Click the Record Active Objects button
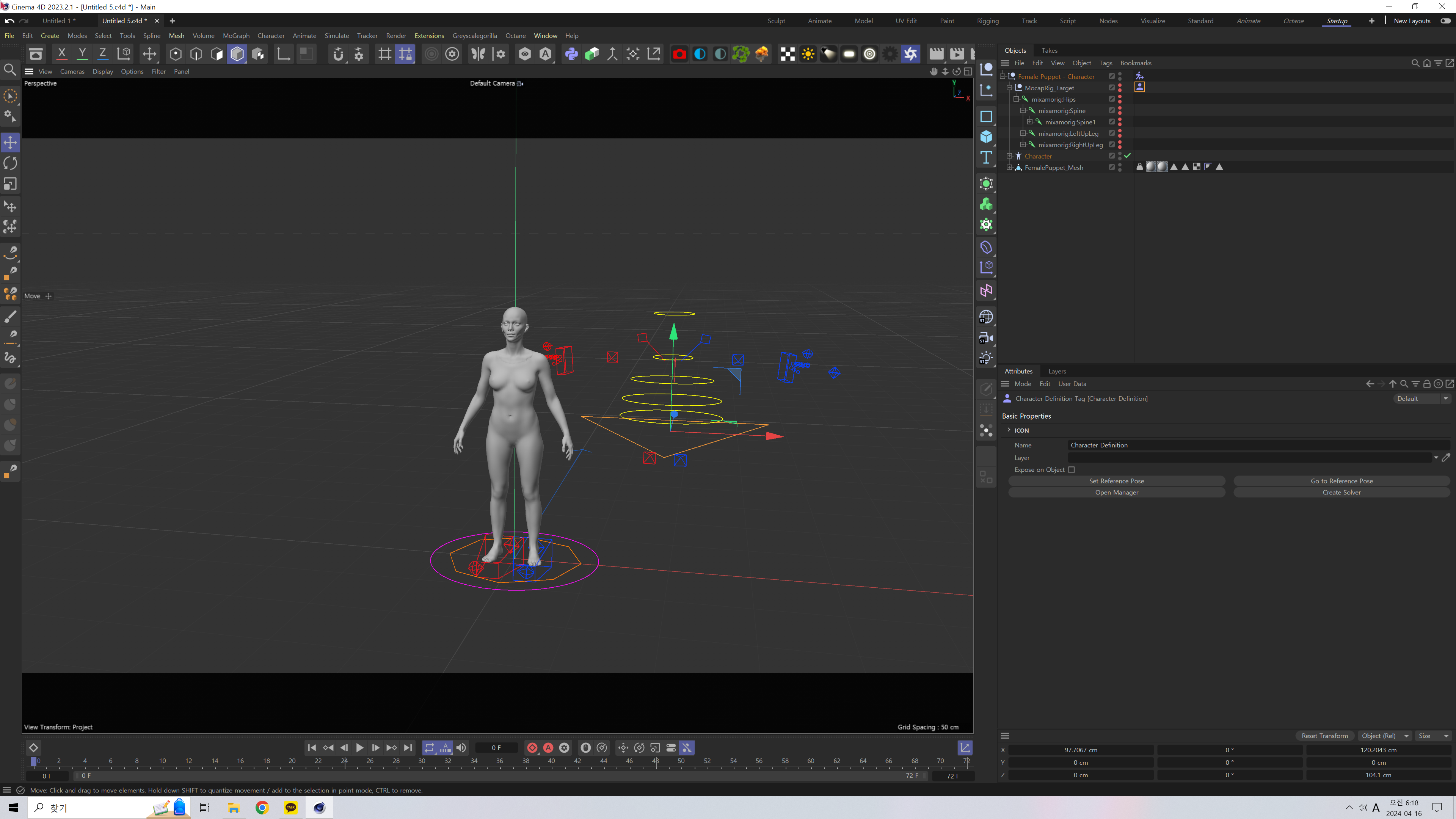 532,748
